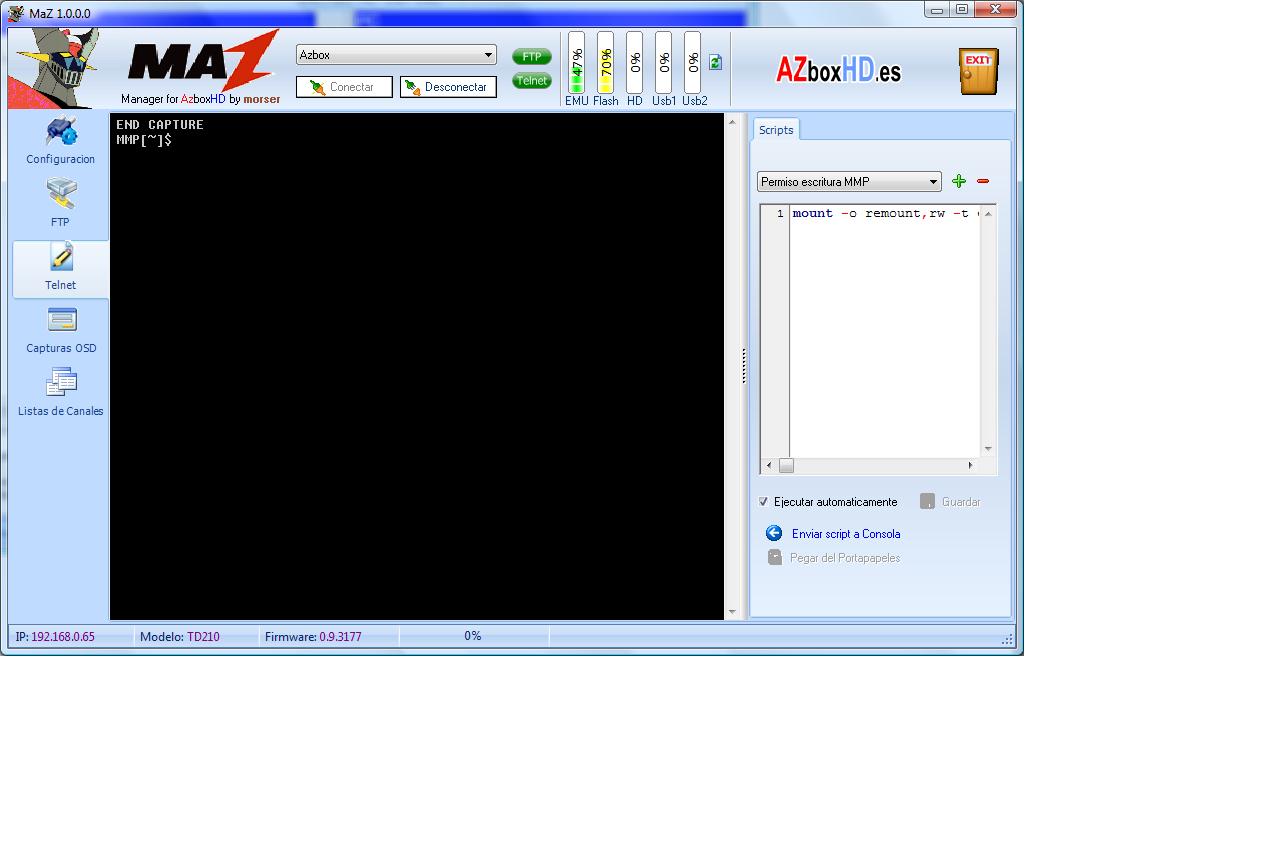Open Capturas OSD section
Screen dimensions: 1280x864
coord(61,330)
